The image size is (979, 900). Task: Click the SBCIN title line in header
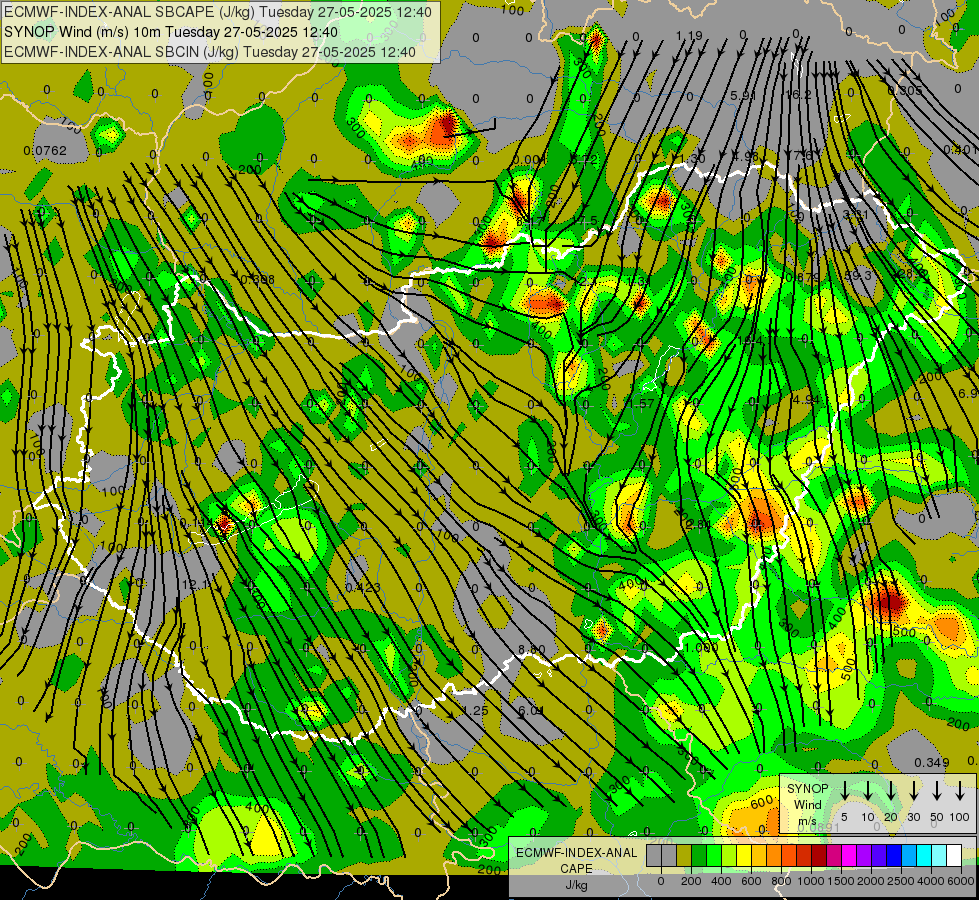tap(210, 52)
